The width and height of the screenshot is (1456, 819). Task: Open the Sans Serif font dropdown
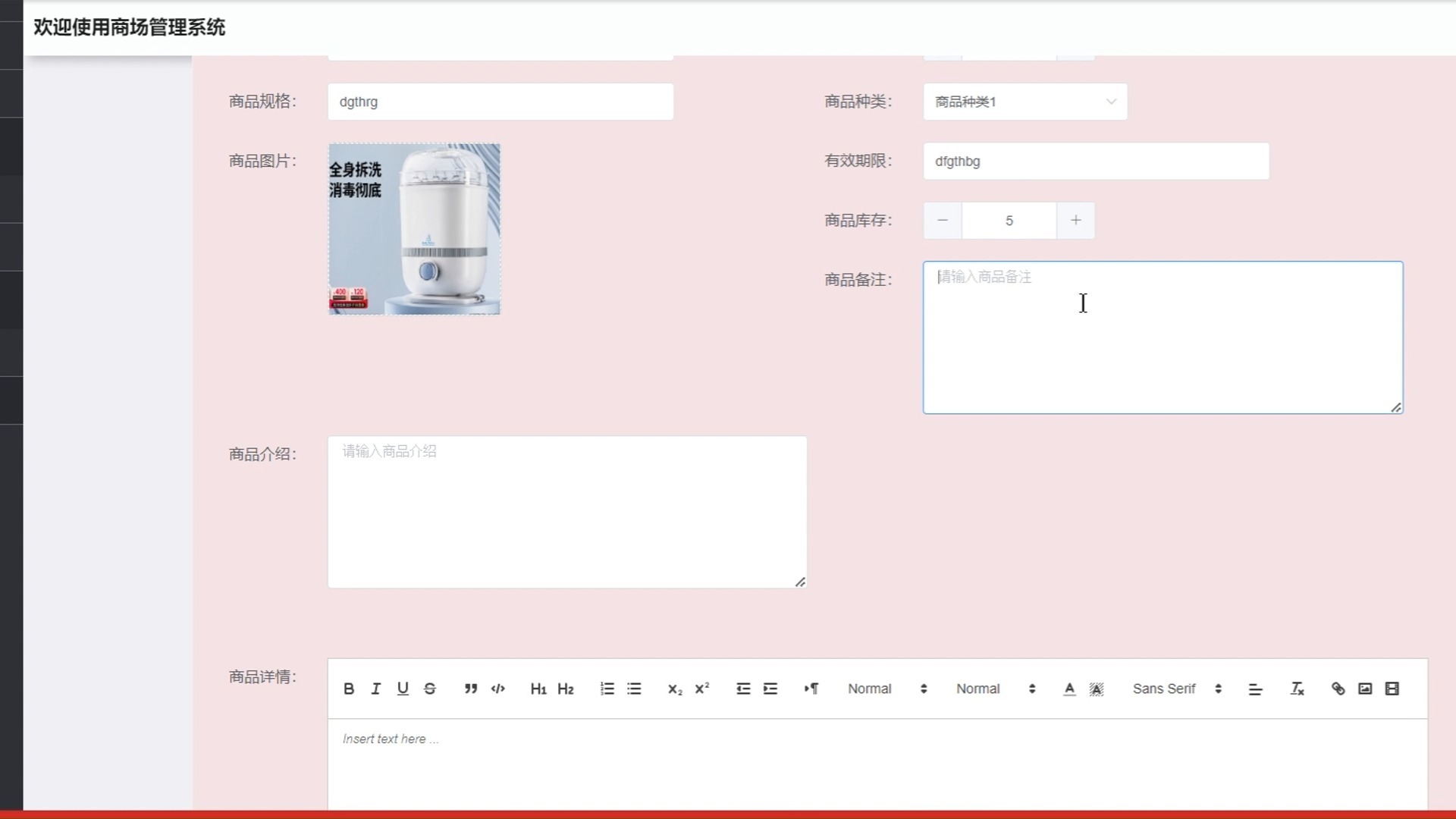coord(1174,689)
